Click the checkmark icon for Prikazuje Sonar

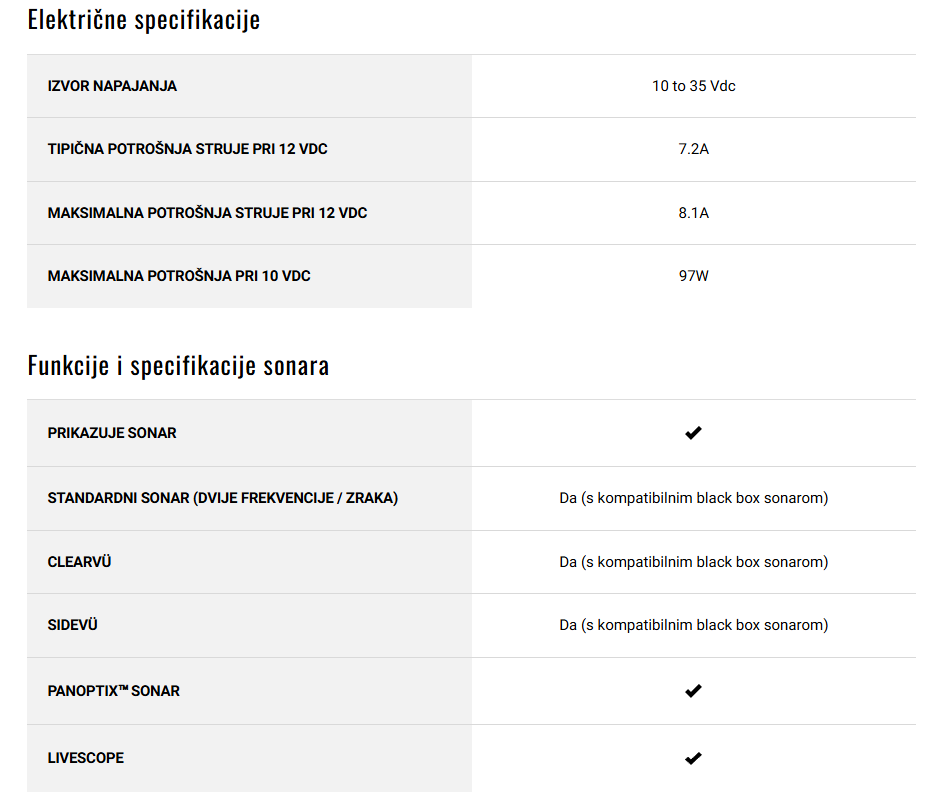(x=693, y=433)
